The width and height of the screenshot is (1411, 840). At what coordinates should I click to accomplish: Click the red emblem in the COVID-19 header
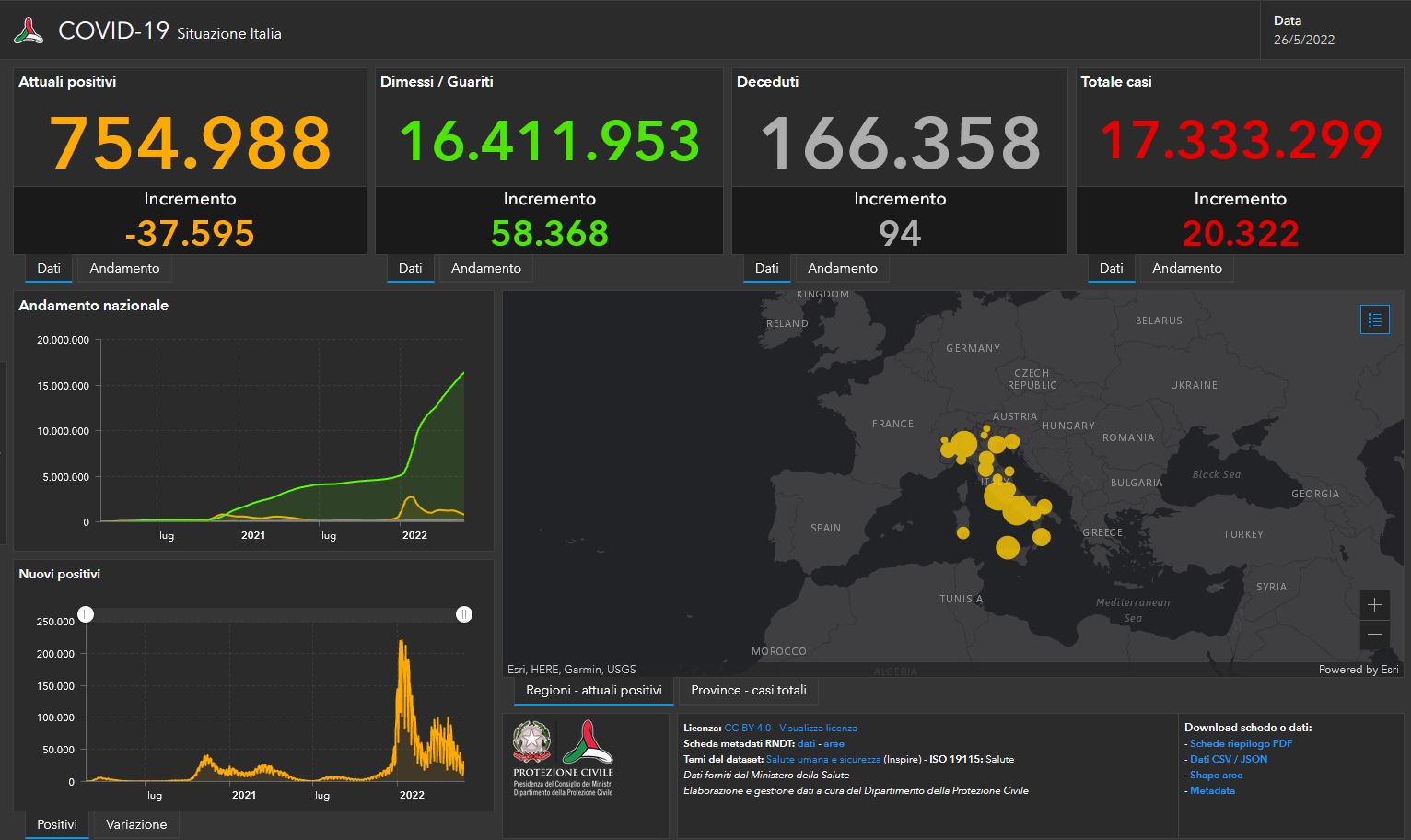[x=28, y=29]
